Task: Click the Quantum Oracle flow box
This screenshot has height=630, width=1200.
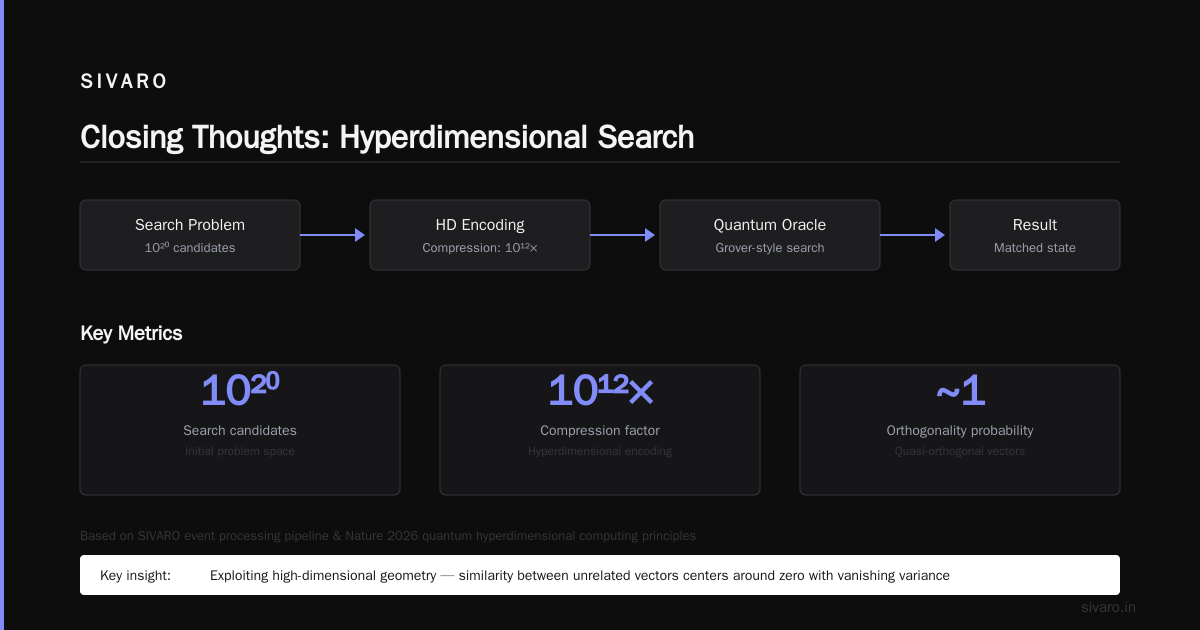Action: coord(770,235)
